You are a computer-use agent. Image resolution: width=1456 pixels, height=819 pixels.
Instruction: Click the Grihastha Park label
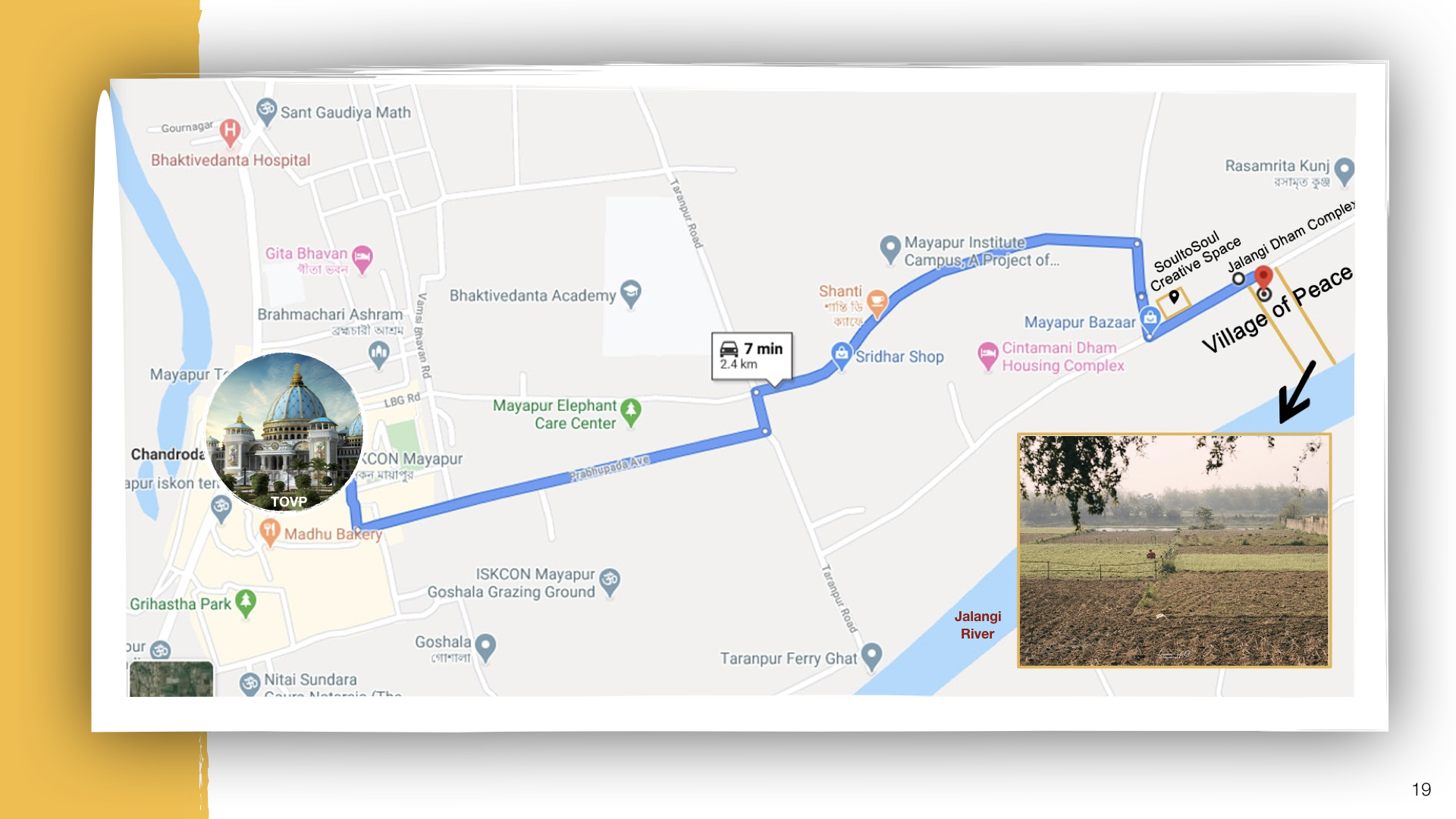180,604
